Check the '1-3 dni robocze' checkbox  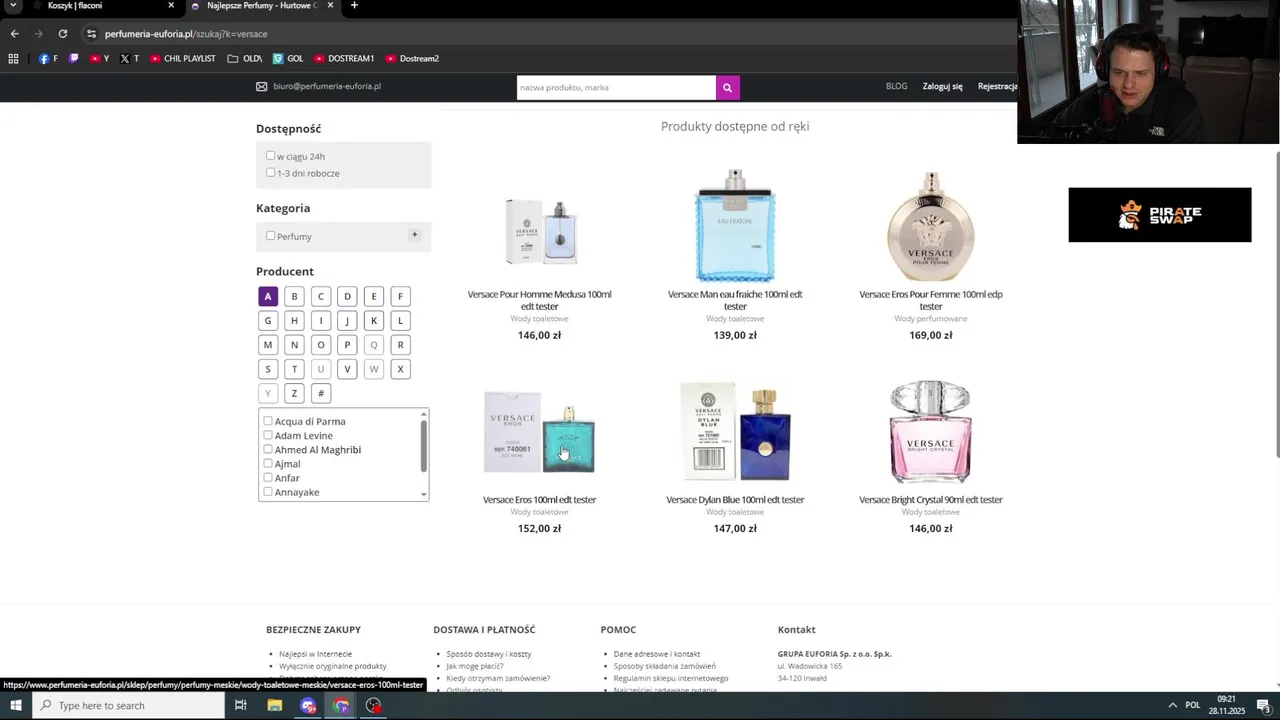(270, 173)
